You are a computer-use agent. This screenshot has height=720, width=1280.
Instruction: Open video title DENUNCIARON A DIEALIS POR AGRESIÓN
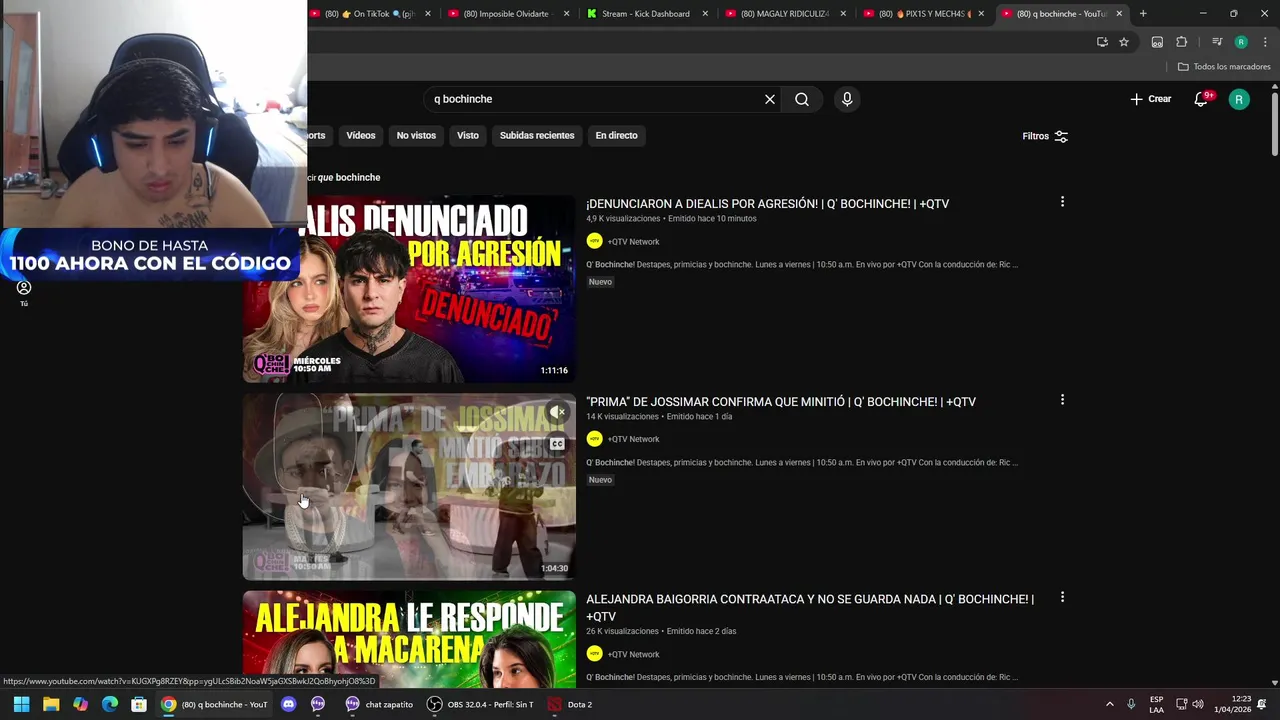coord(767,204)
